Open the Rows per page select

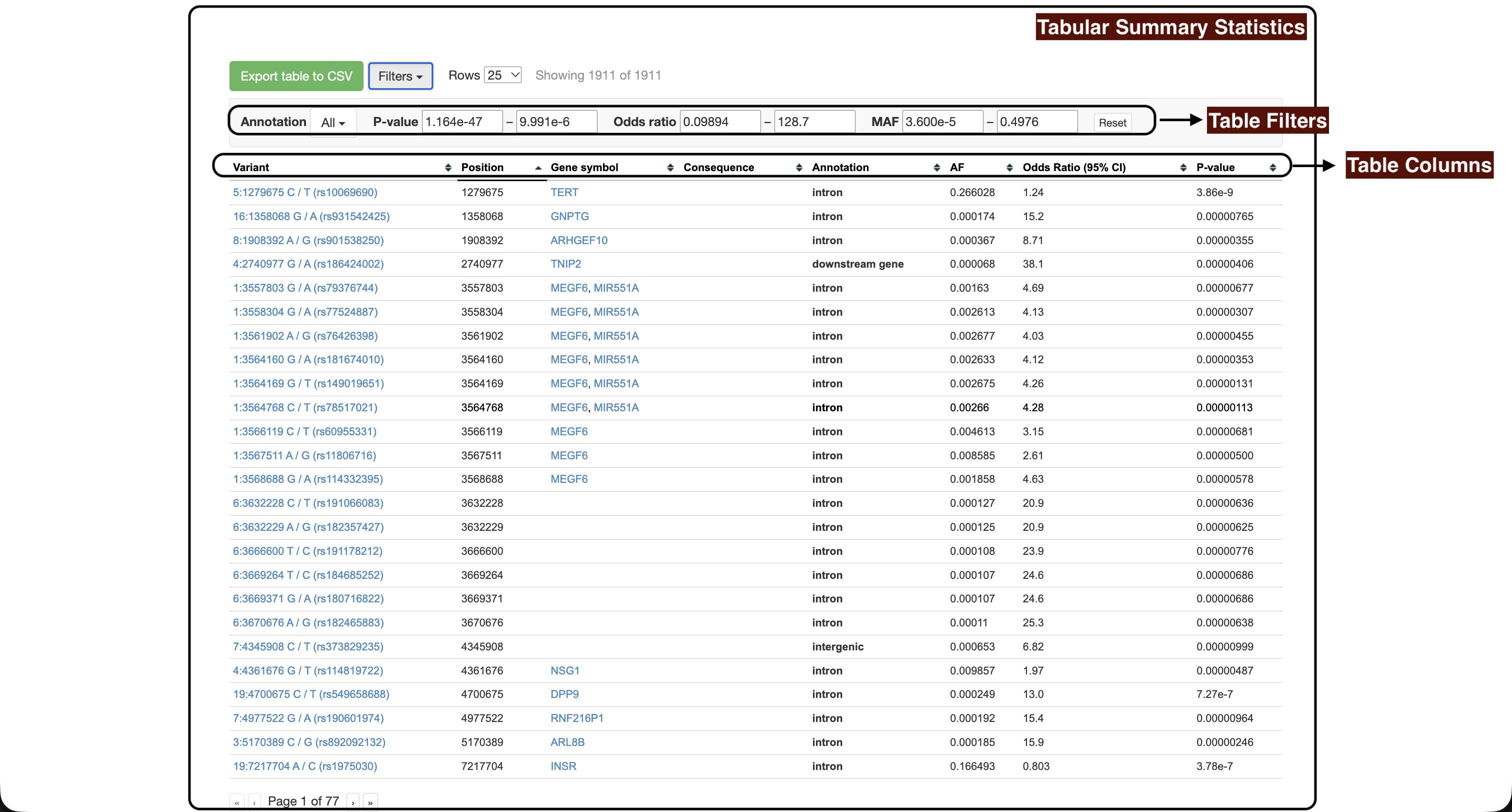(502, 75)
